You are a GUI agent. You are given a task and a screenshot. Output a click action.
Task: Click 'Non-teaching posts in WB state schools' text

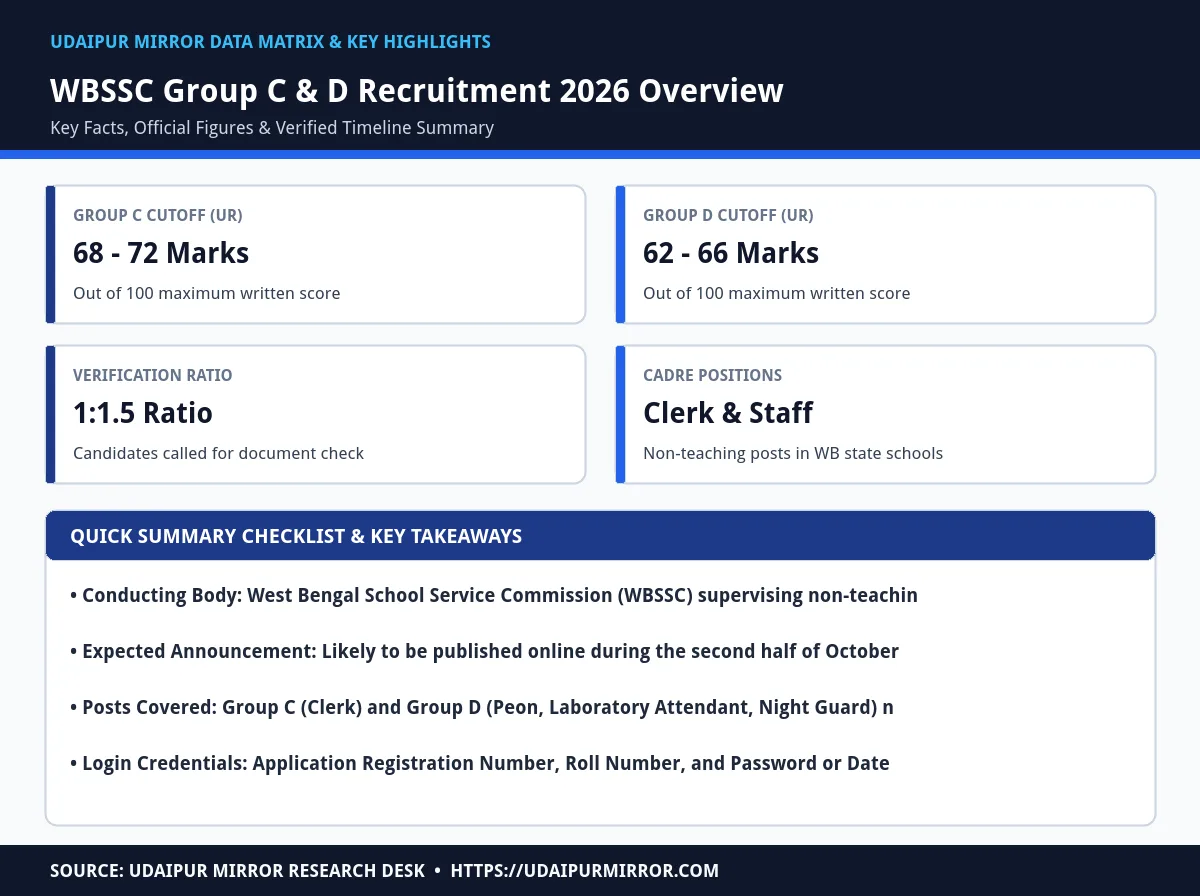(793, 454)
